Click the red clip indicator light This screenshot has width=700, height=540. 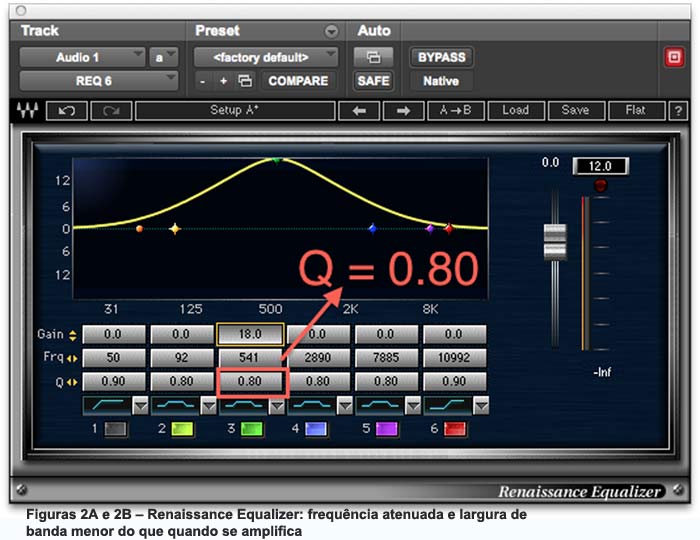point(600,185)
